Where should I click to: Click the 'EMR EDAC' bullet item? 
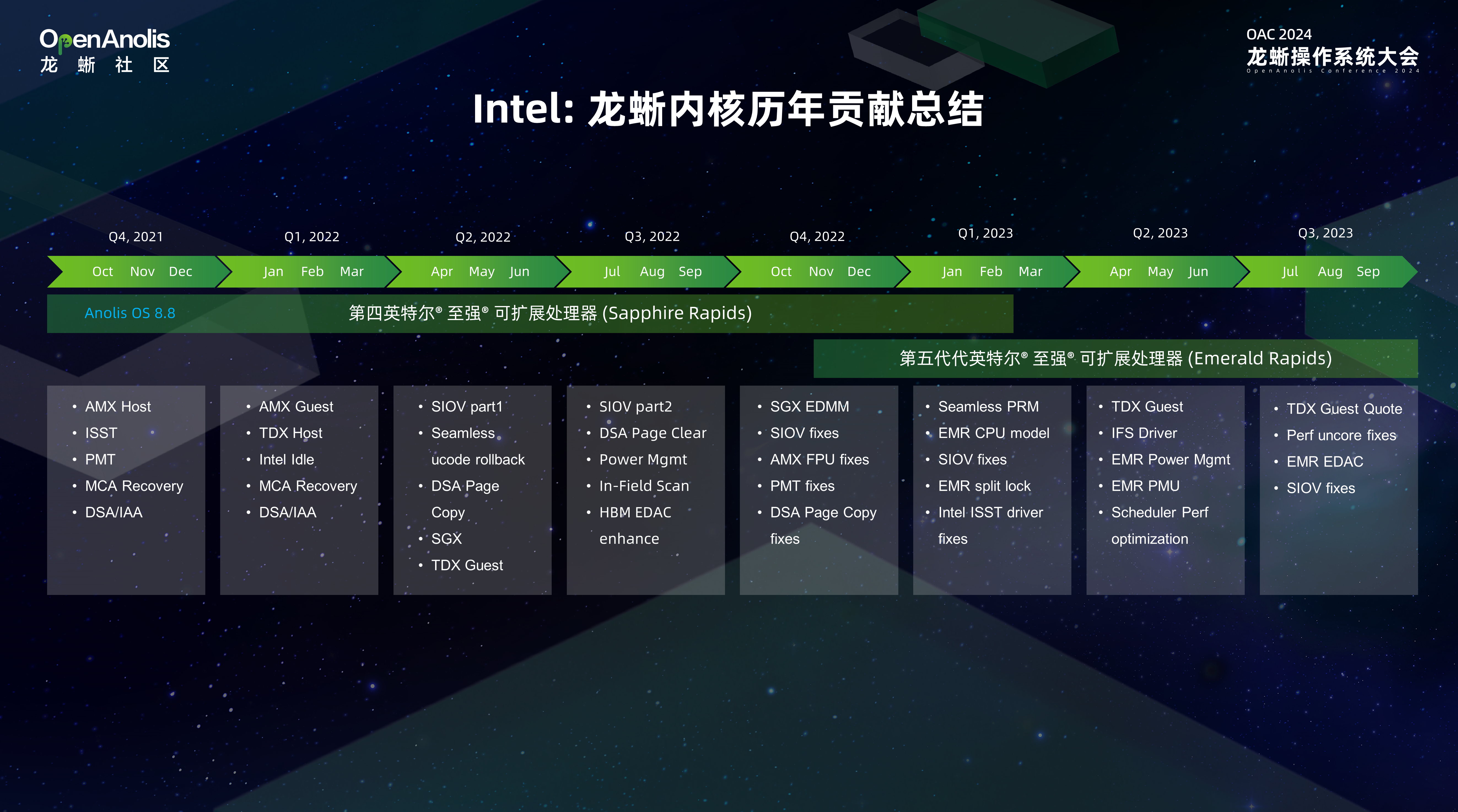click(1324, 462)
